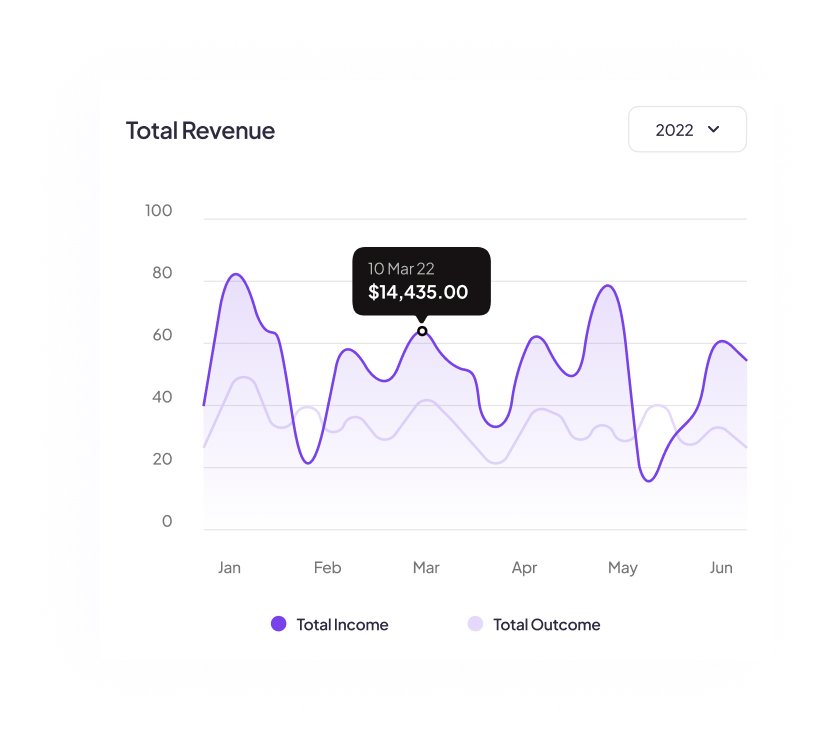Click the 0 y-axis value

click(x=167, y=522)
